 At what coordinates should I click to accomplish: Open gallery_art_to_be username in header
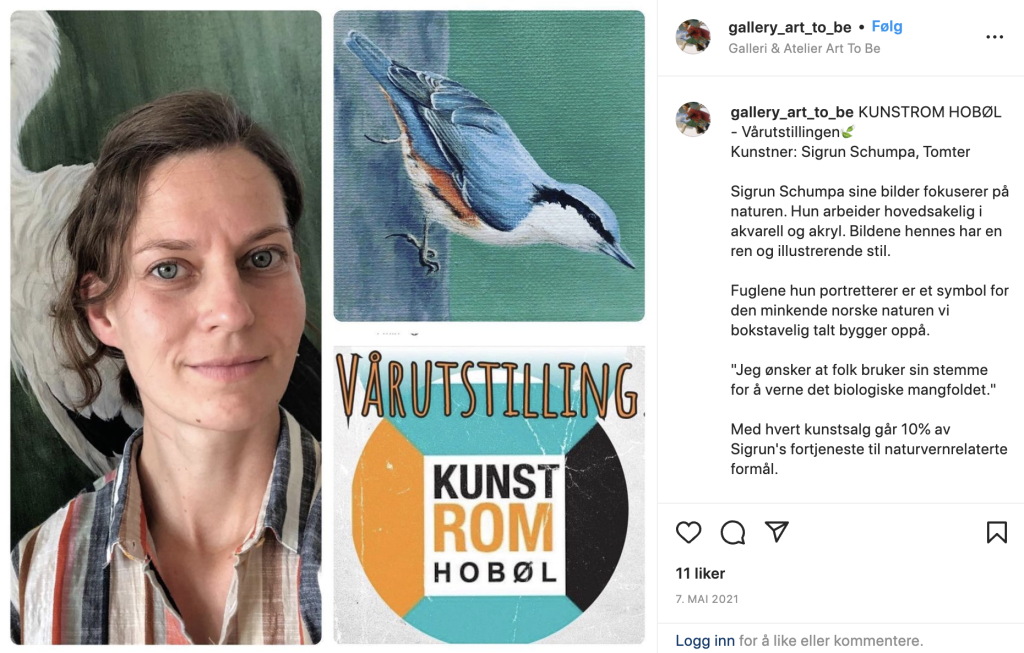point(790,27)
